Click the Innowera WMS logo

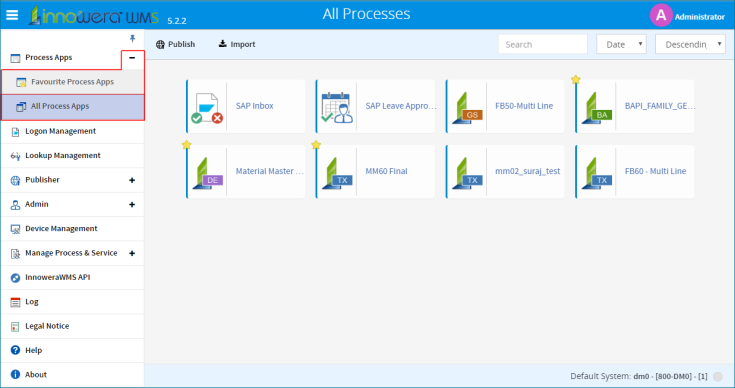pyautogui.click(x=94, y=15)
